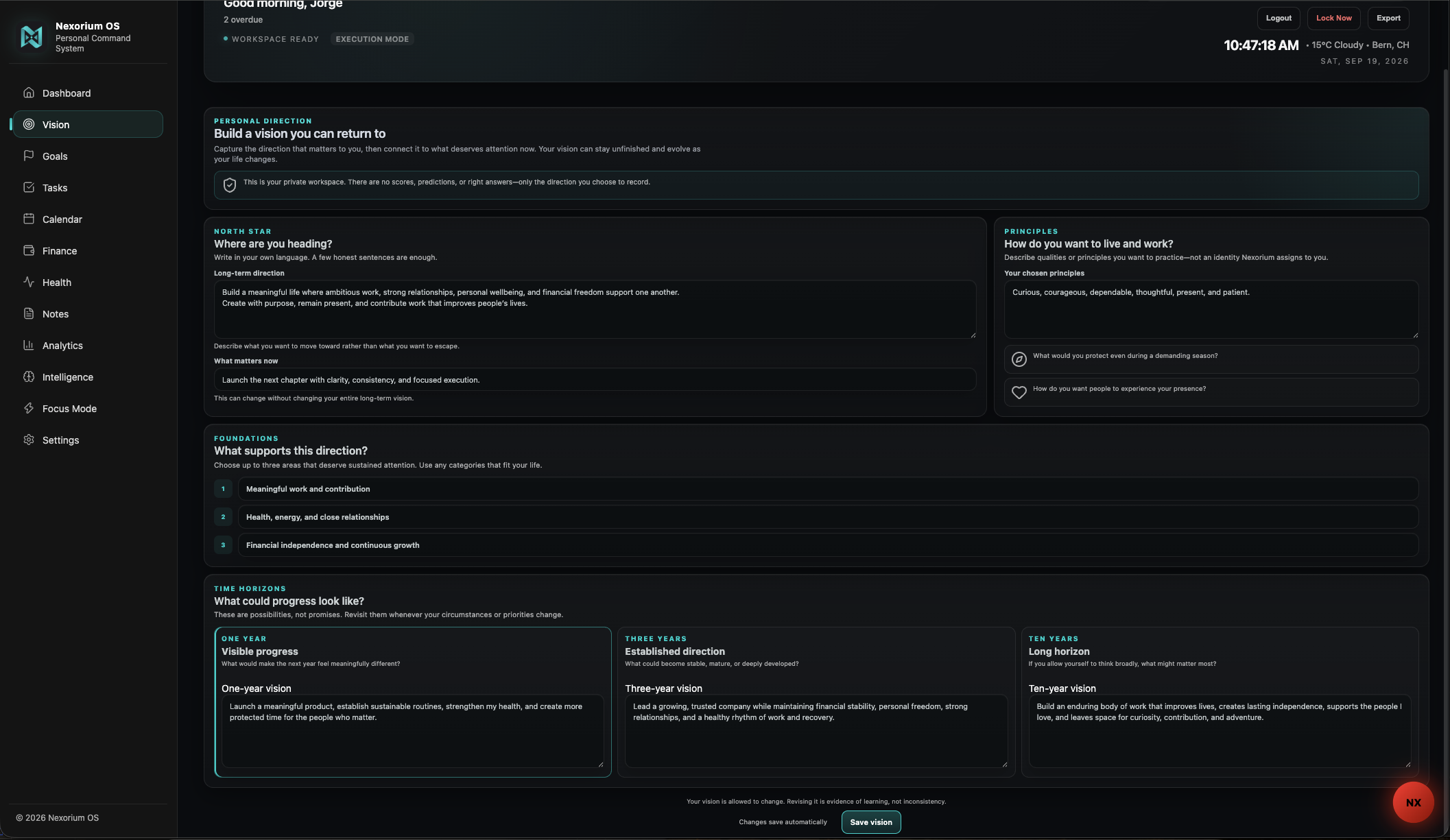Click the Vision target icon in sidebar
Screen dimensions: 1450x840
[x=29, y=124]
